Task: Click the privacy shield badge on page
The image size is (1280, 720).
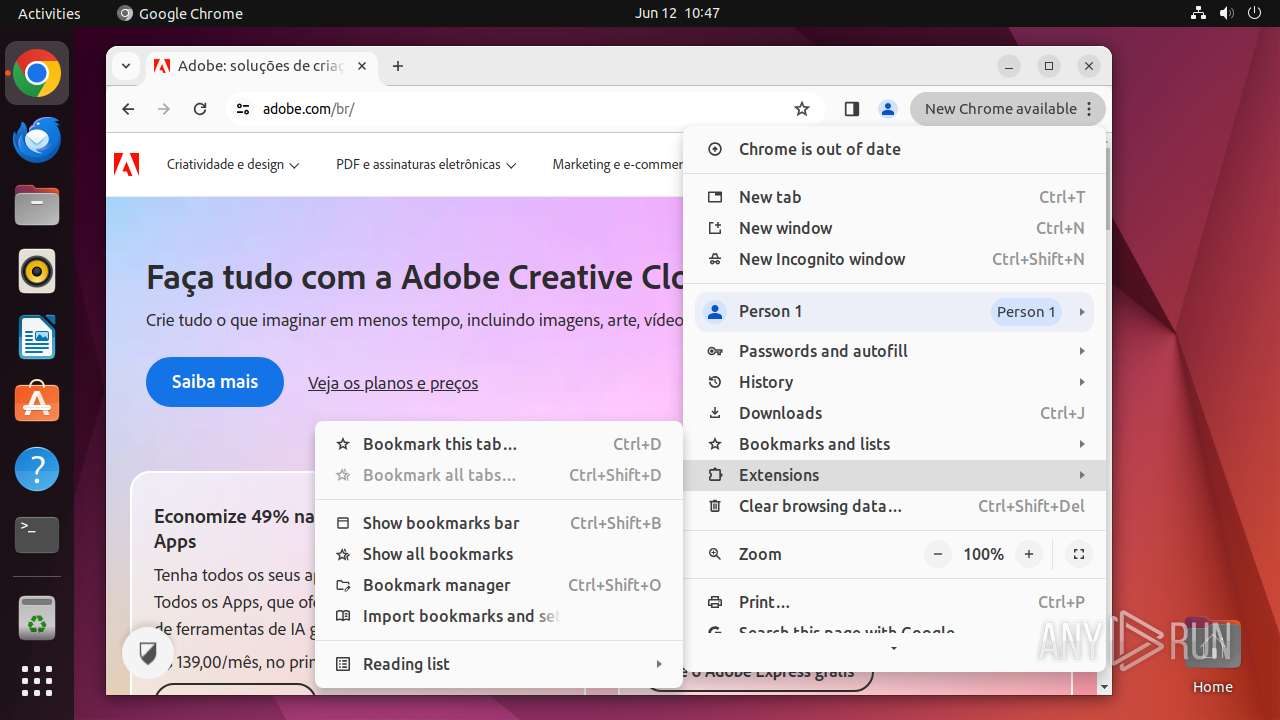Action: click(x=148, y=654)
